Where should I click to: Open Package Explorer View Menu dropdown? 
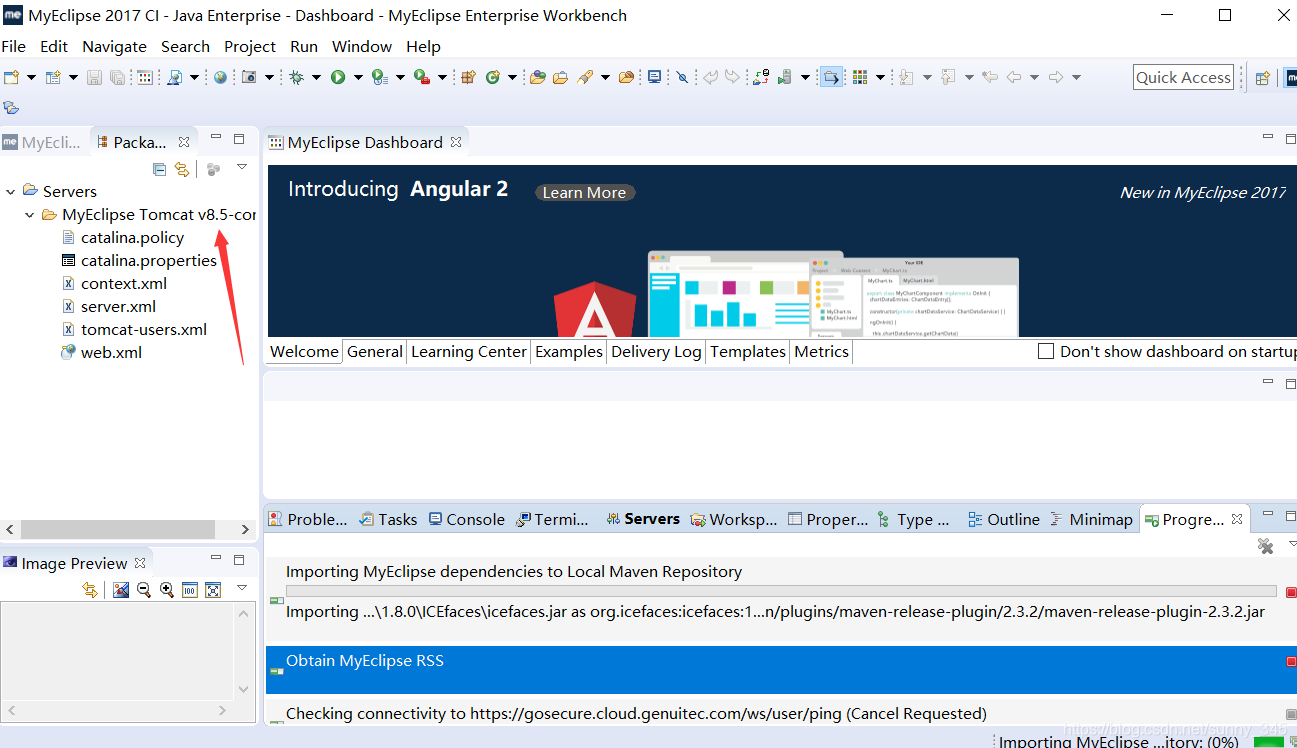241,167
